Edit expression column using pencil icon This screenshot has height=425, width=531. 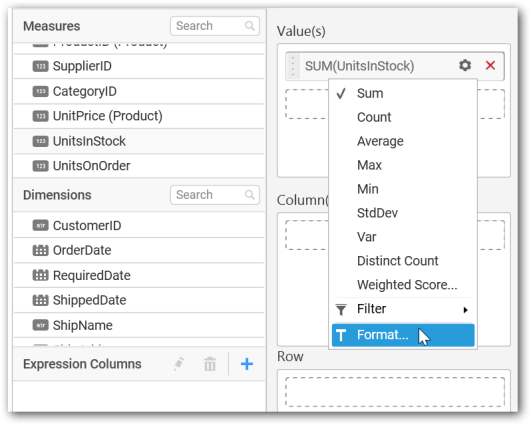pyautogui.click(x=179, y=364)
